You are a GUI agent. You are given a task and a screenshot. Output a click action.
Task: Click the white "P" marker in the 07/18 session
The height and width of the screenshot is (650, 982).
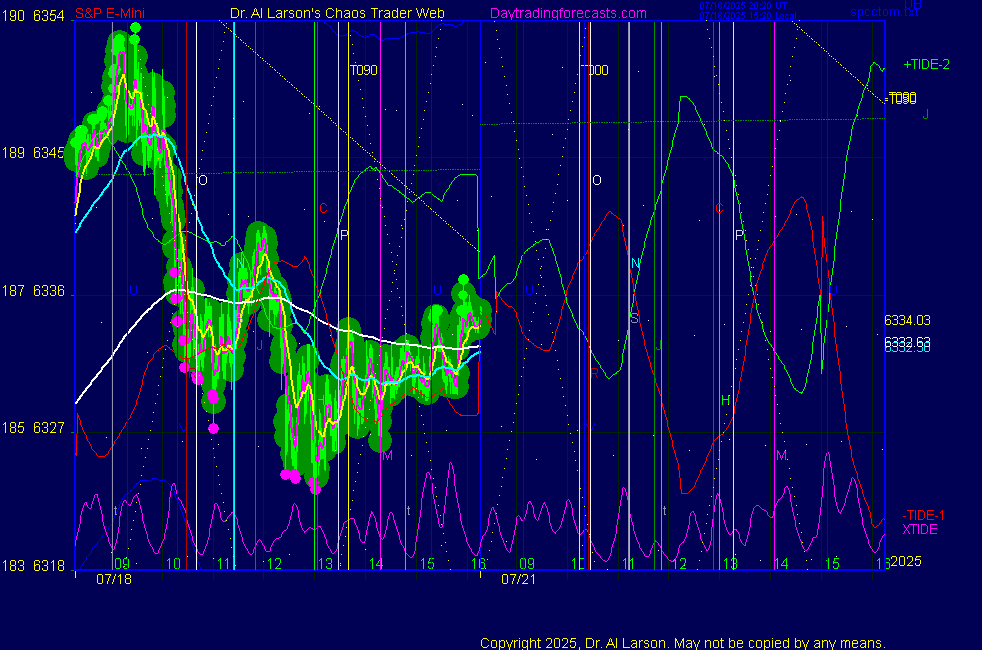point(344,235)
